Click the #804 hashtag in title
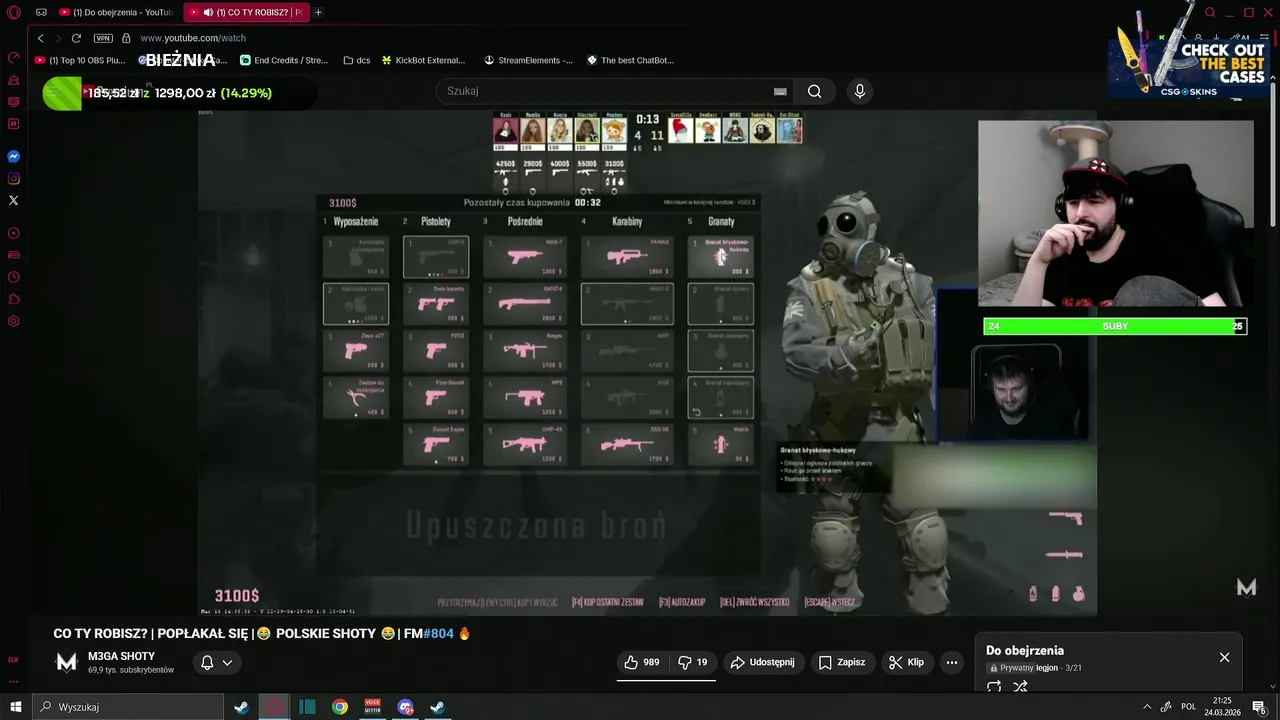This screenshot has width=1280, height=720. pos(438,633)
